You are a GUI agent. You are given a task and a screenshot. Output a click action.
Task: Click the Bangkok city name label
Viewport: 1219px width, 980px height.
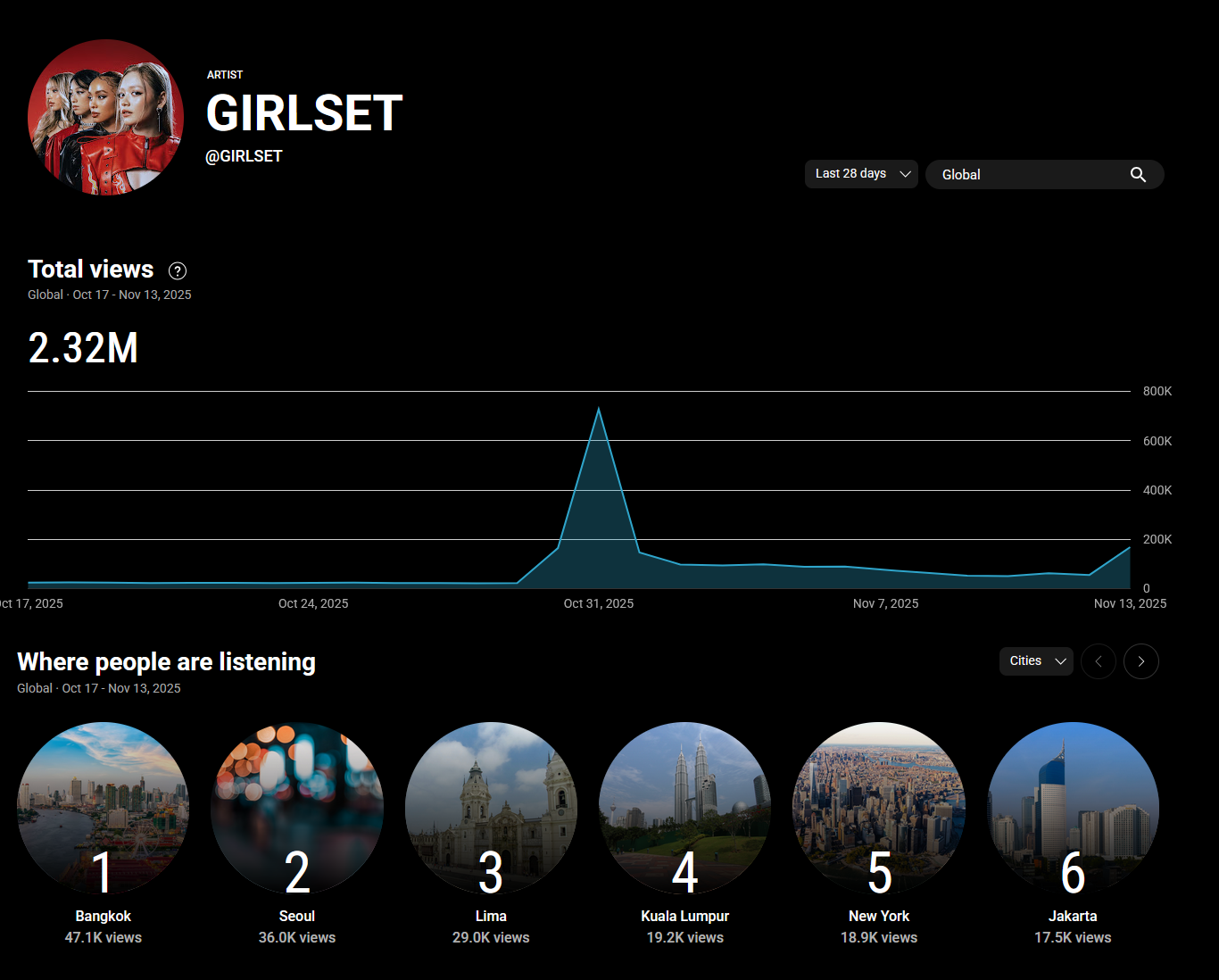point(104,916)
